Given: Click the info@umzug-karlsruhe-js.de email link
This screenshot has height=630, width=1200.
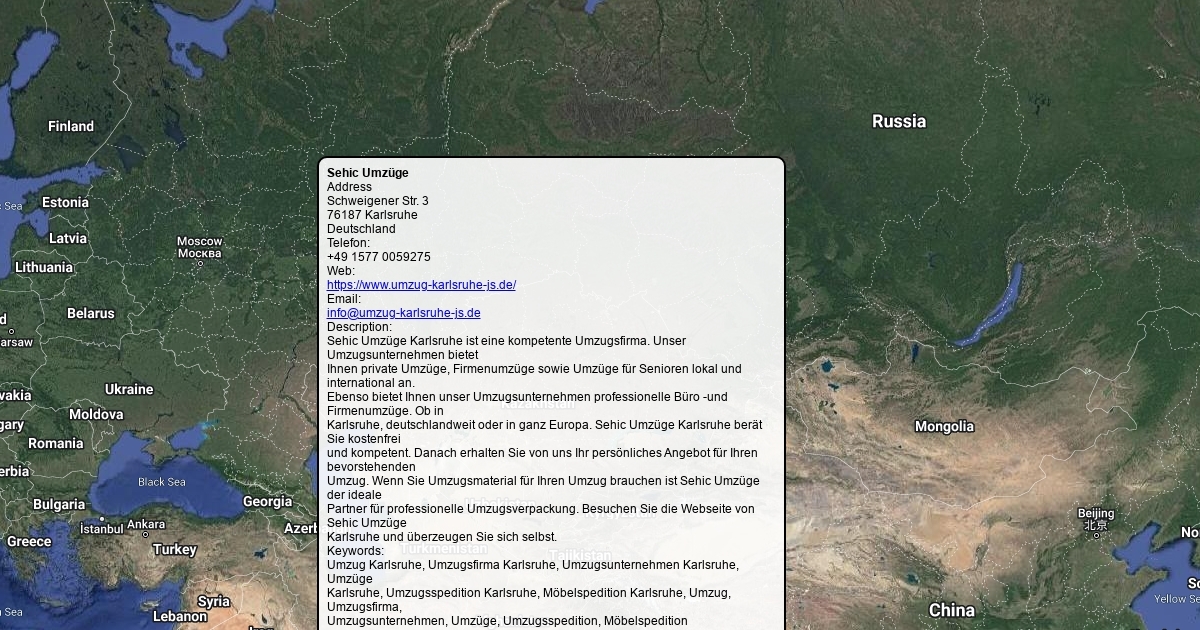Looking at the screenshot, I should (403, 313).
